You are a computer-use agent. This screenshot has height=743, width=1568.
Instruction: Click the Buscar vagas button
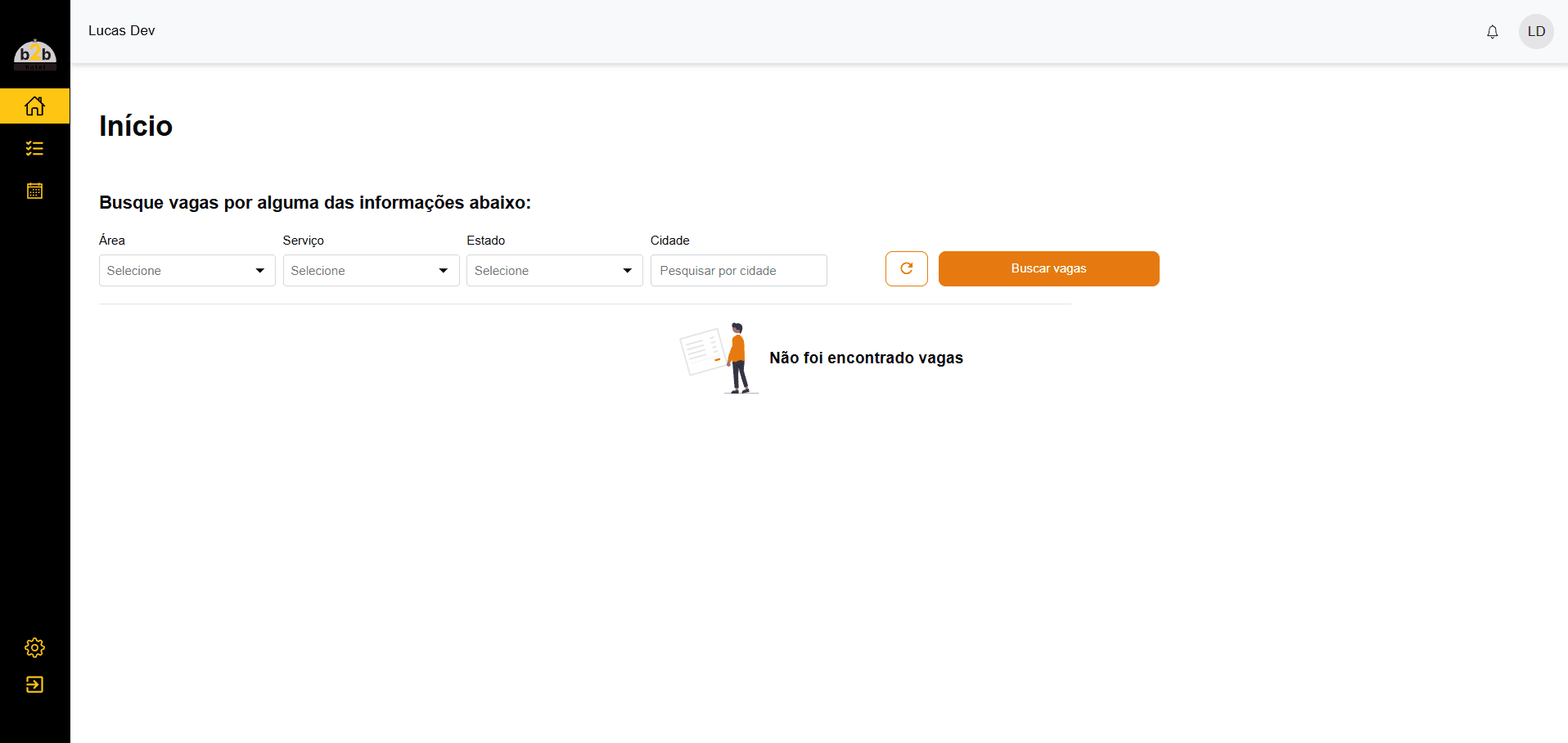[x=1049, y=268]
